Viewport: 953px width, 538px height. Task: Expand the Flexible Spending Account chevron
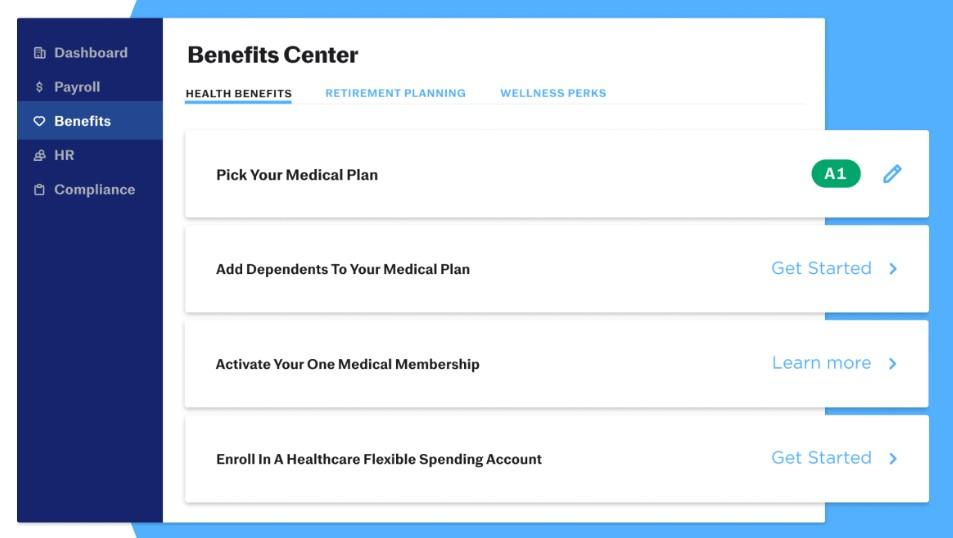click(x=893, y=458)
